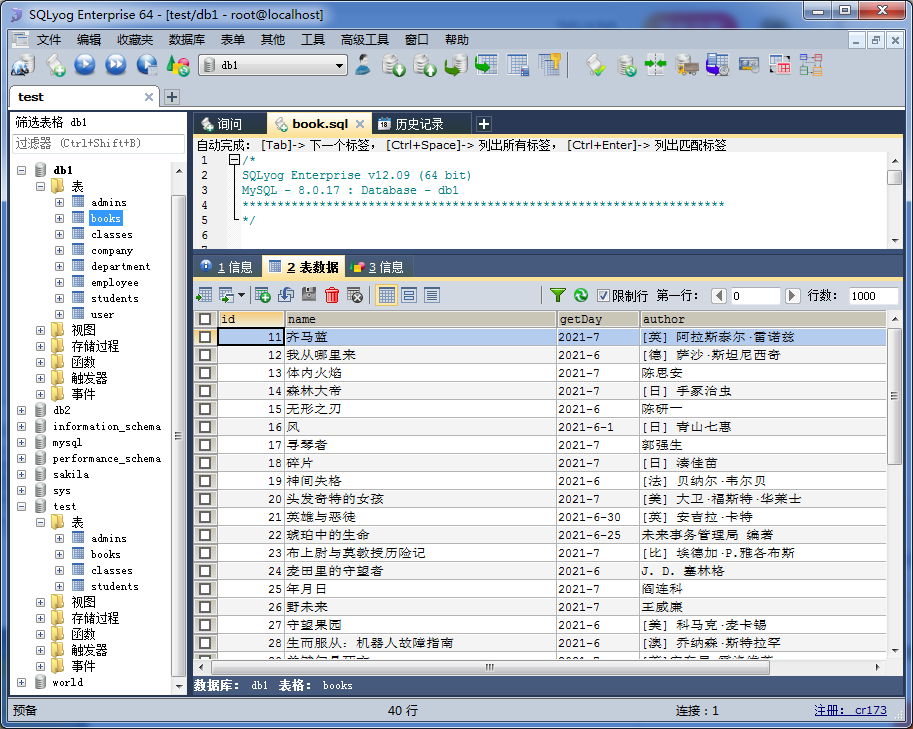Click the Execute query play icon

(85, 65)
